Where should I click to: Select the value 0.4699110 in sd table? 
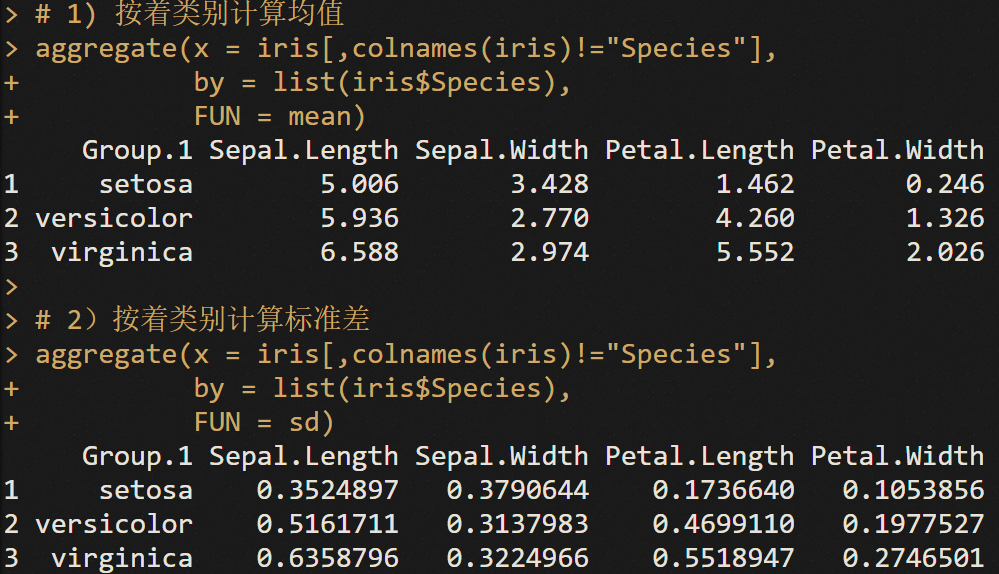[723, 524]
